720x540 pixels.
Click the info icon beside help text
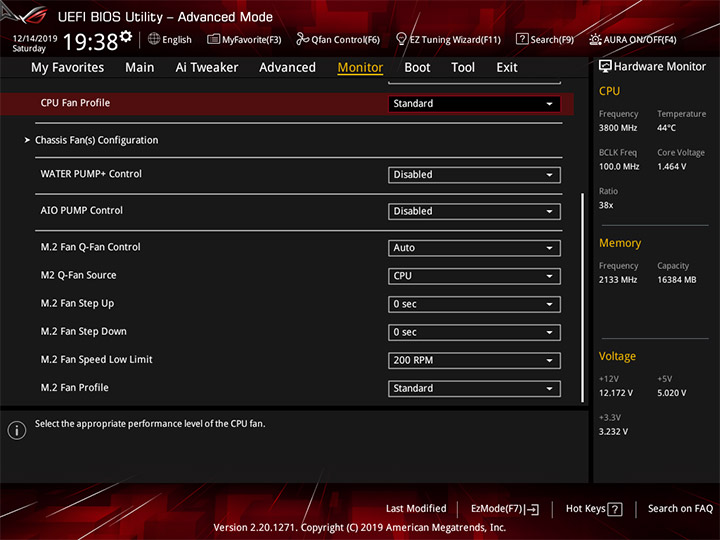[17, 430]
